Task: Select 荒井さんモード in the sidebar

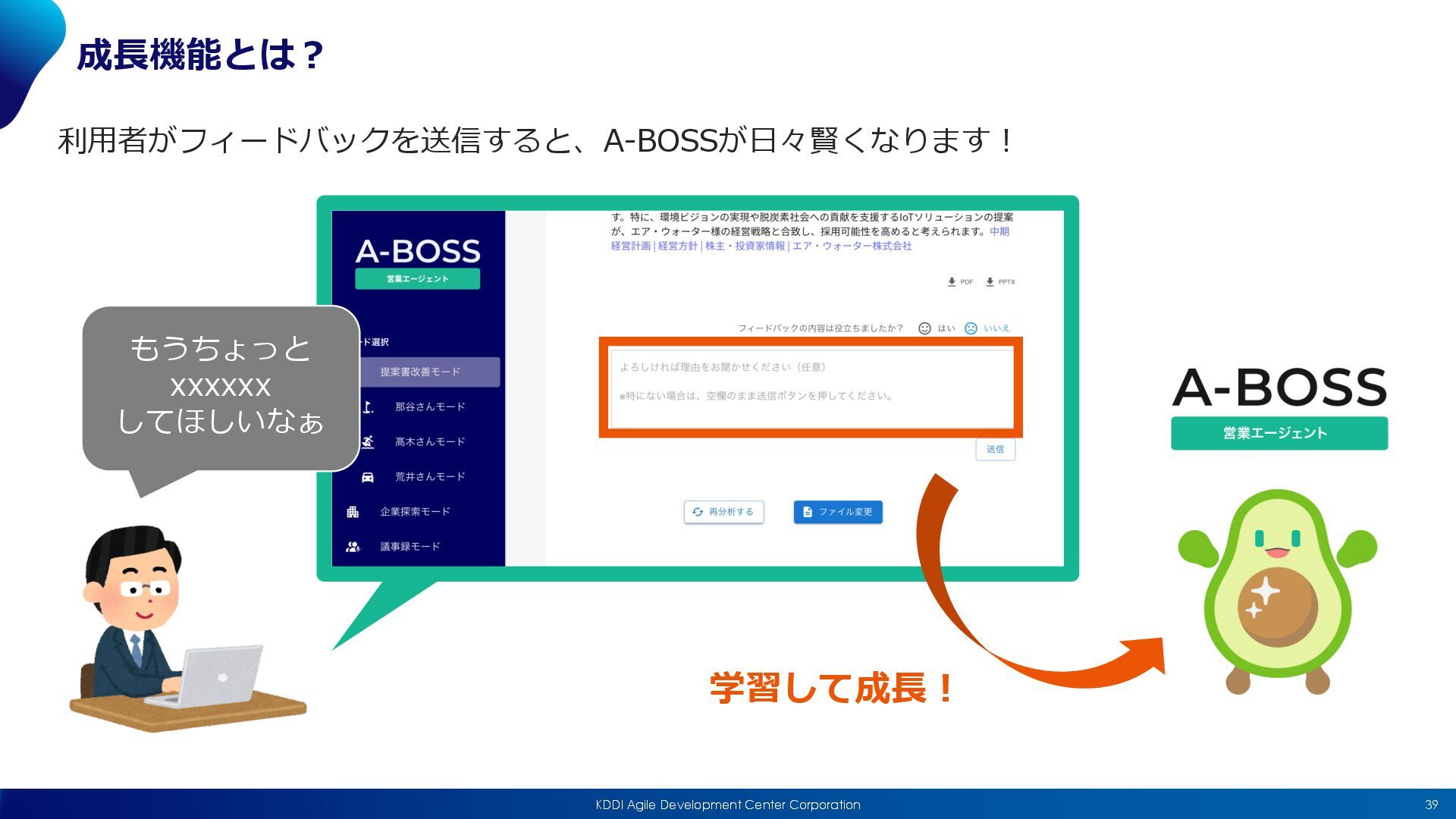Action: click(430, 477)
